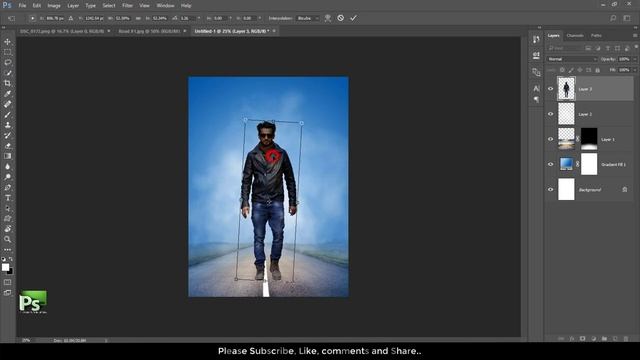Toggle relative positioning triangle in options bar

(x=71, y=18)
